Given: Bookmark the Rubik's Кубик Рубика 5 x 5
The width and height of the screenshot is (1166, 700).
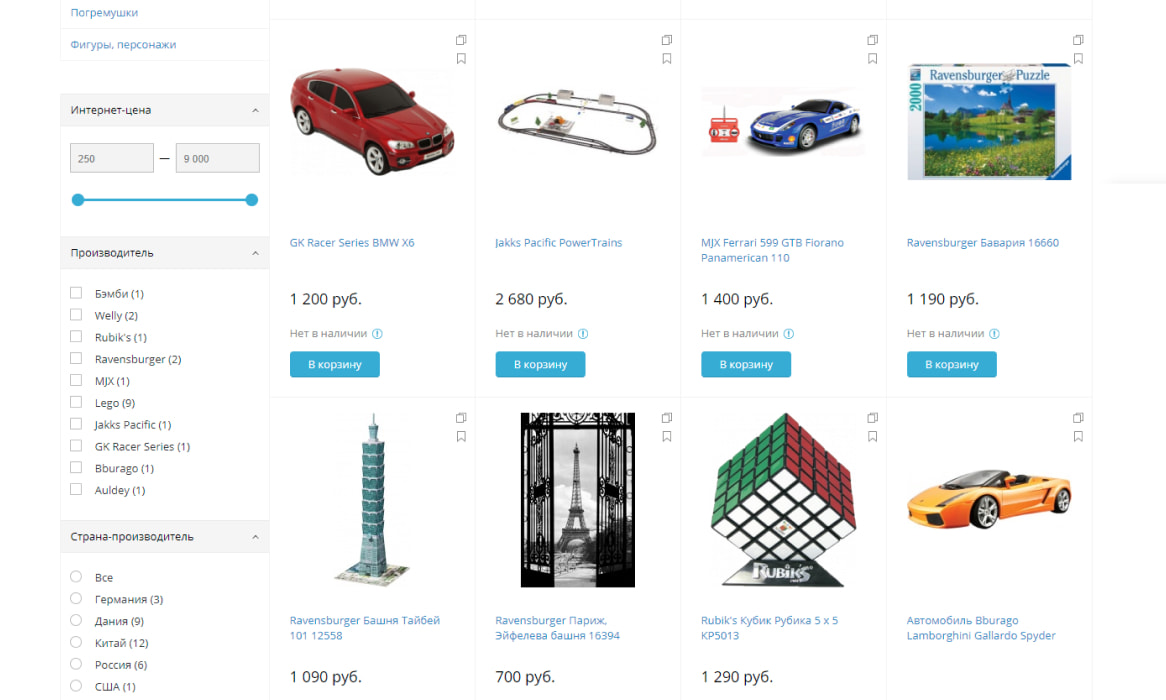Looking at the screenshot, I should click(x=873, y=437).
